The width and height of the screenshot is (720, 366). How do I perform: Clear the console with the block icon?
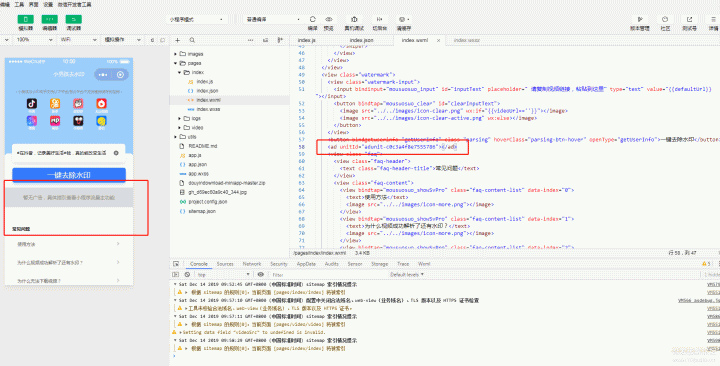(x=187, y=275)
